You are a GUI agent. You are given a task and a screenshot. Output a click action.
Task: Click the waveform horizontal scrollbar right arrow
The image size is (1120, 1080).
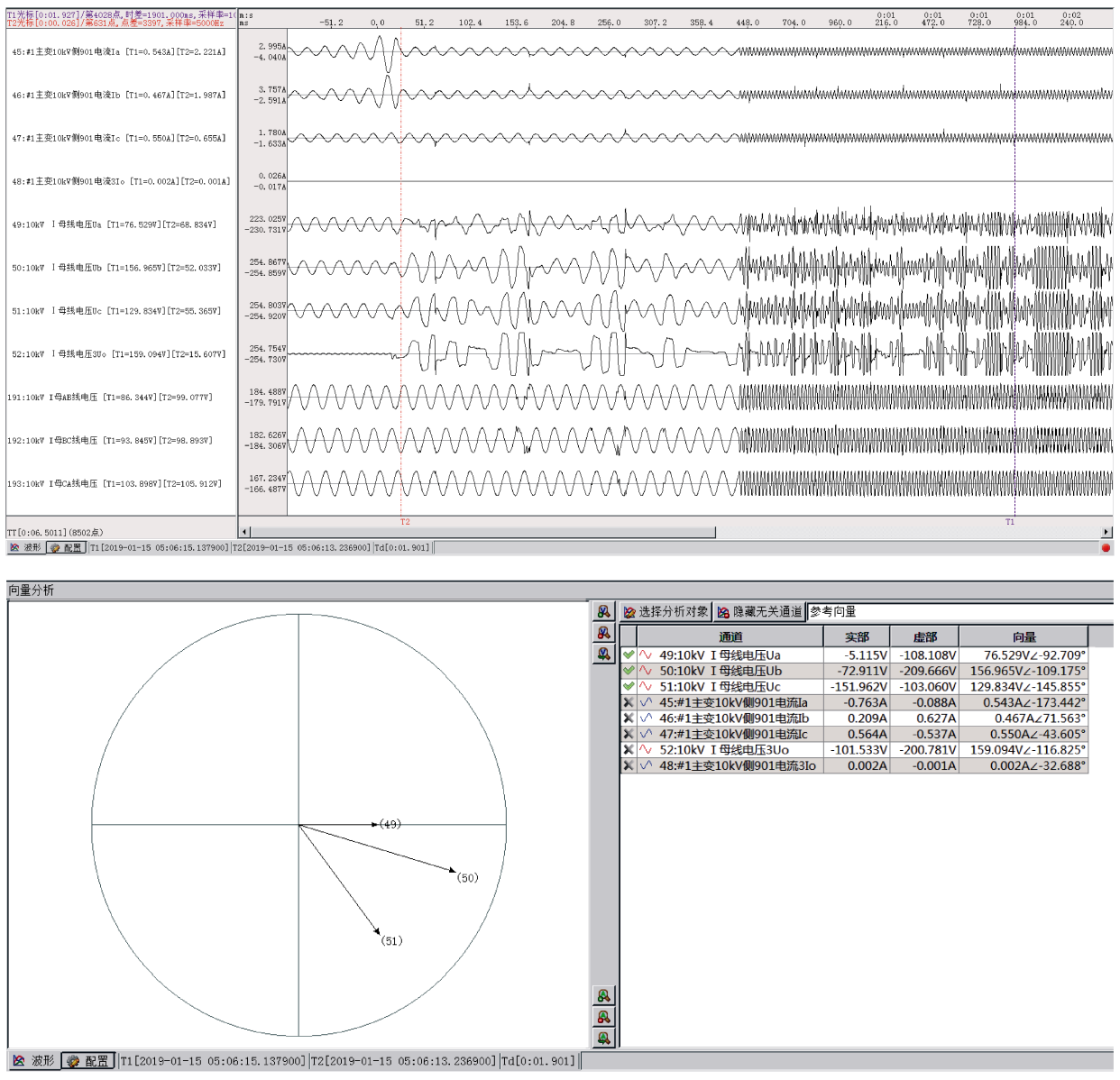coord(1106,532)
